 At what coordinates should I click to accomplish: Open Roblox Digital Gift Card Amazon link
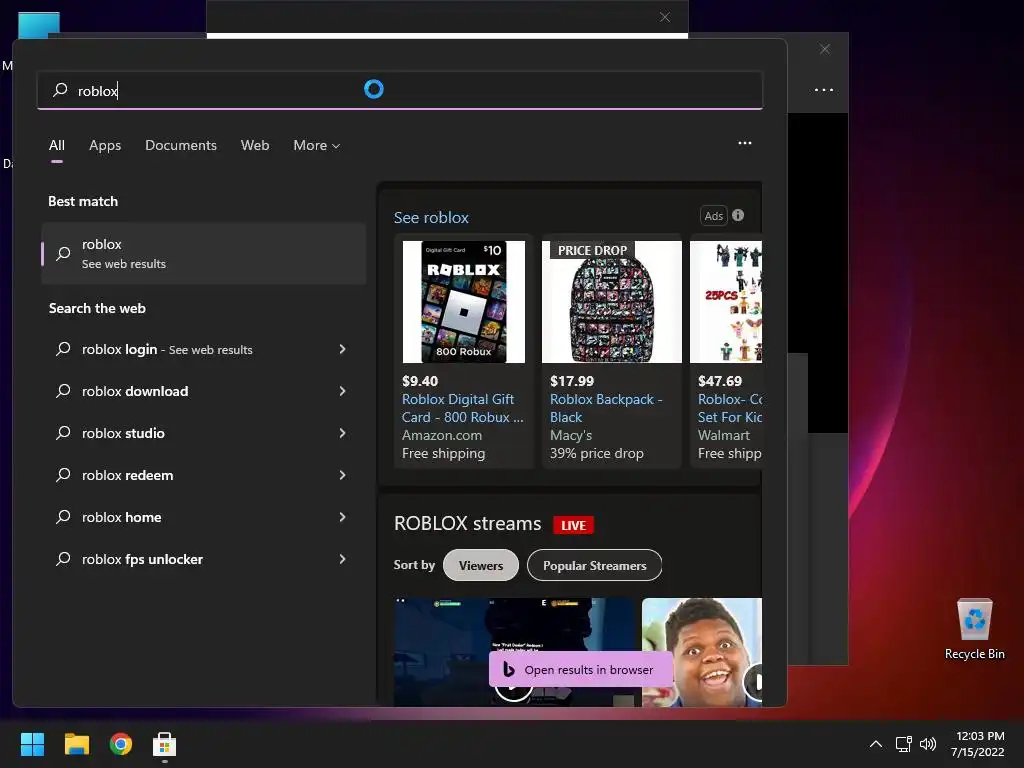462,408
